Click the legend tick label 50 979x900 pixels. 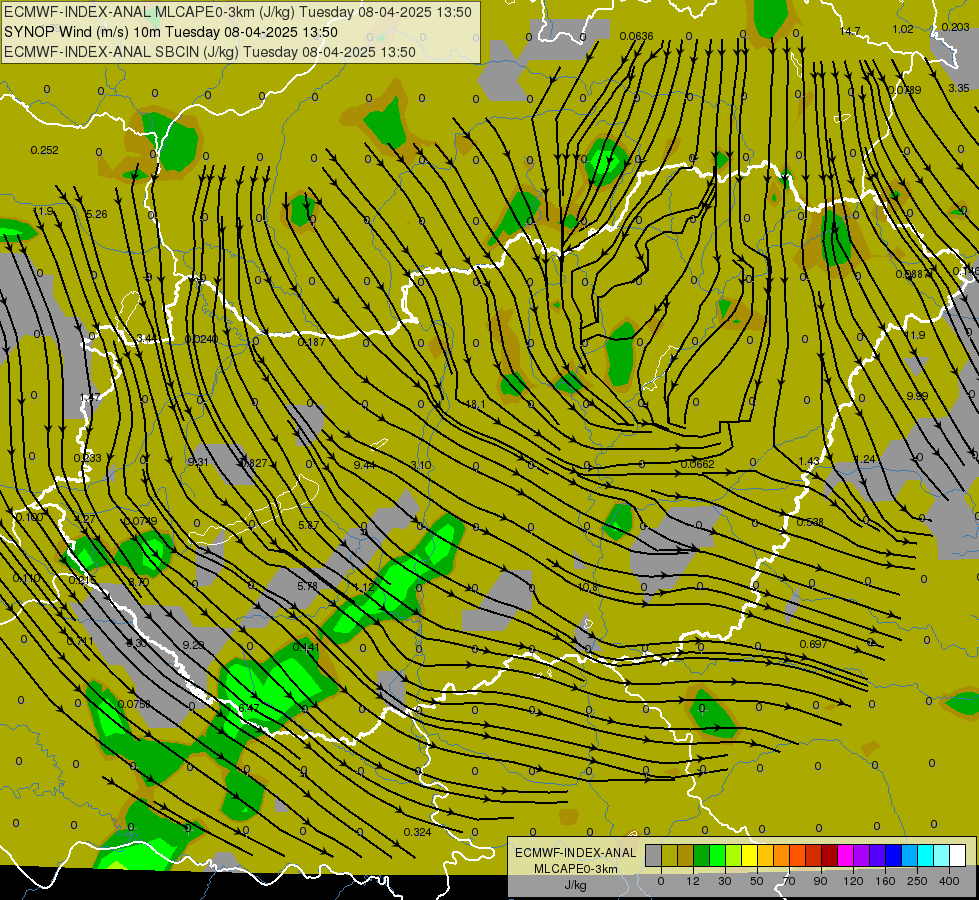pos(757,881)
